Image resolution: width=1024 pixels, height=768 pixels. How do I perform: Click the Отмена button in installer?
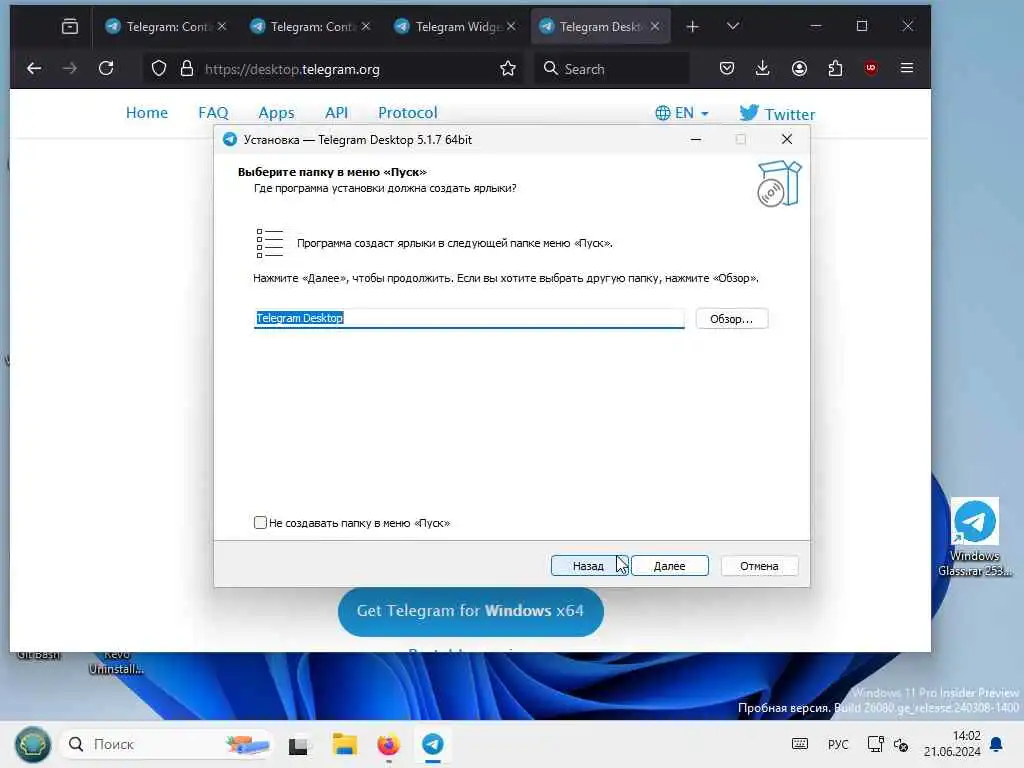click(x=759, y=566)
